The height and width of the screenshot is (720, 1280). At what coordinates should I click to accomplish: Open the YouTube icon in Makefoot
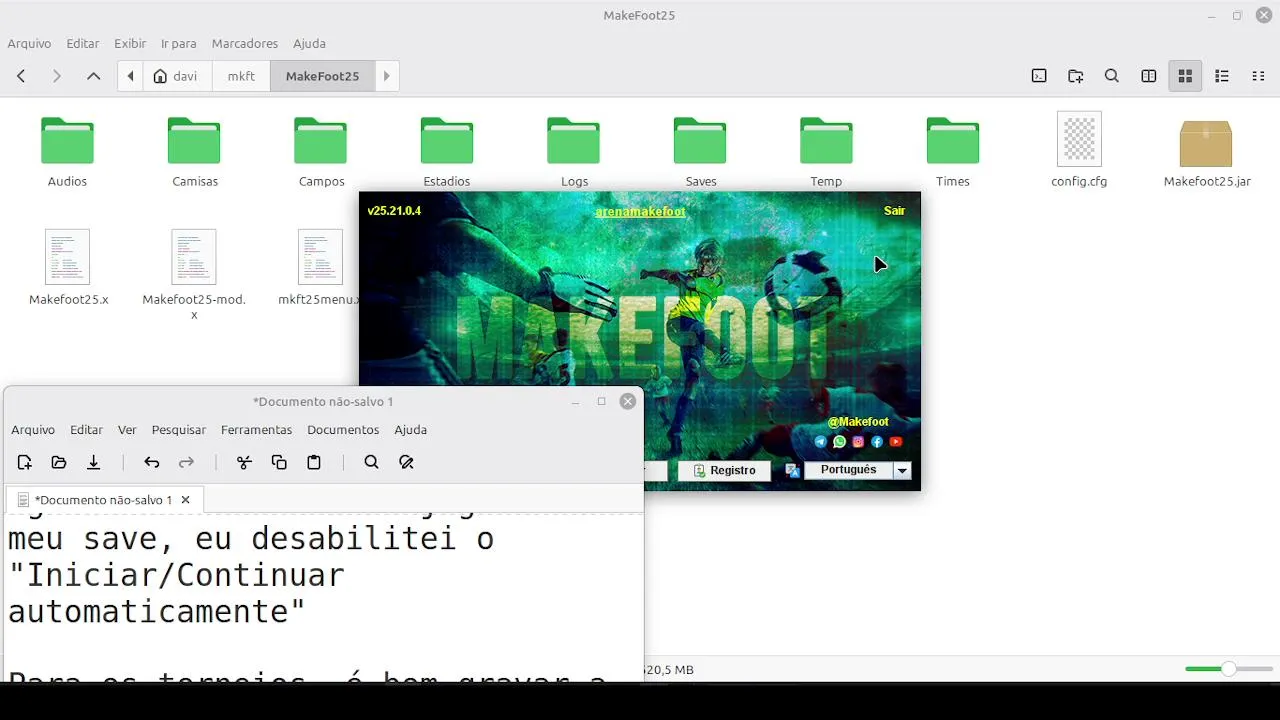pos(896,441)
